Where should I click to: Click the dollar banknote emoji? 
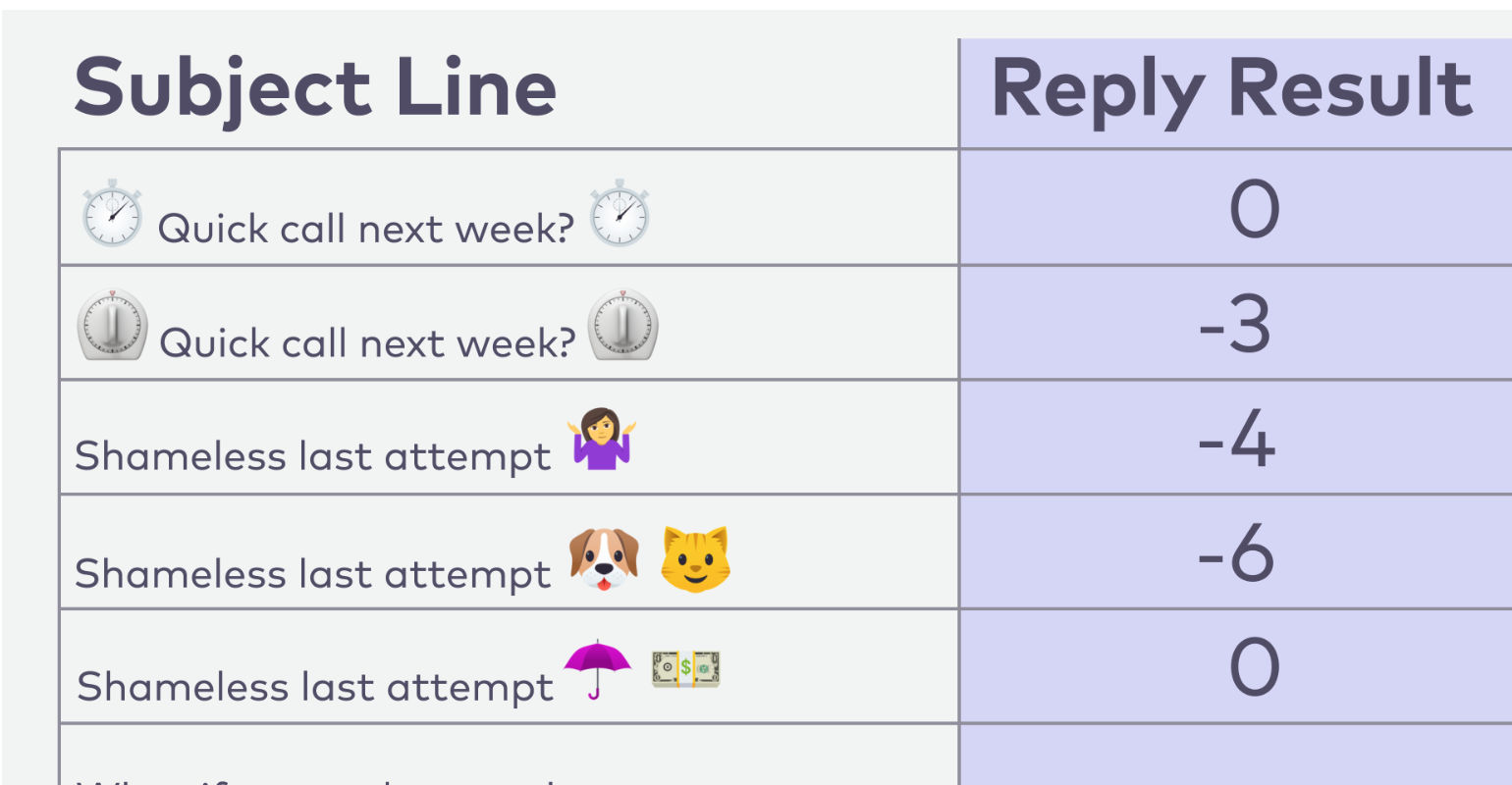pyautogui.click(x=686, y=668)
